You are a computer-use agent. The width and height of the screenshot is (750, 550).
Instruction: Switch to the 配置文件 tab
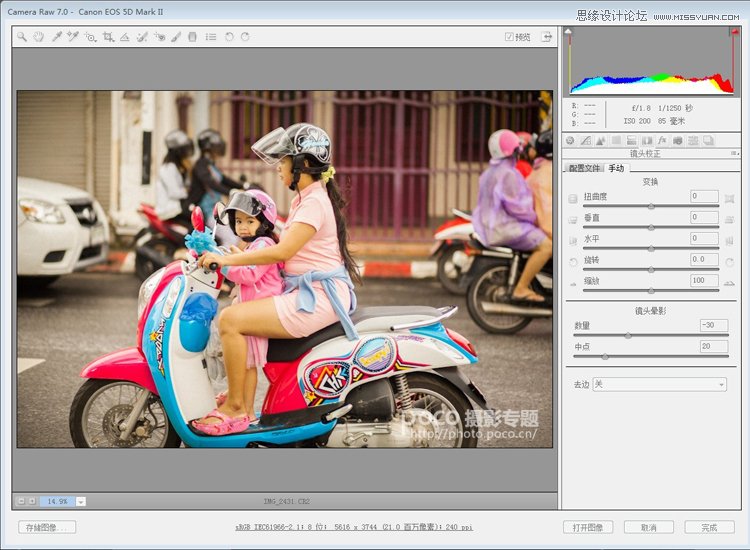point(583,168)
